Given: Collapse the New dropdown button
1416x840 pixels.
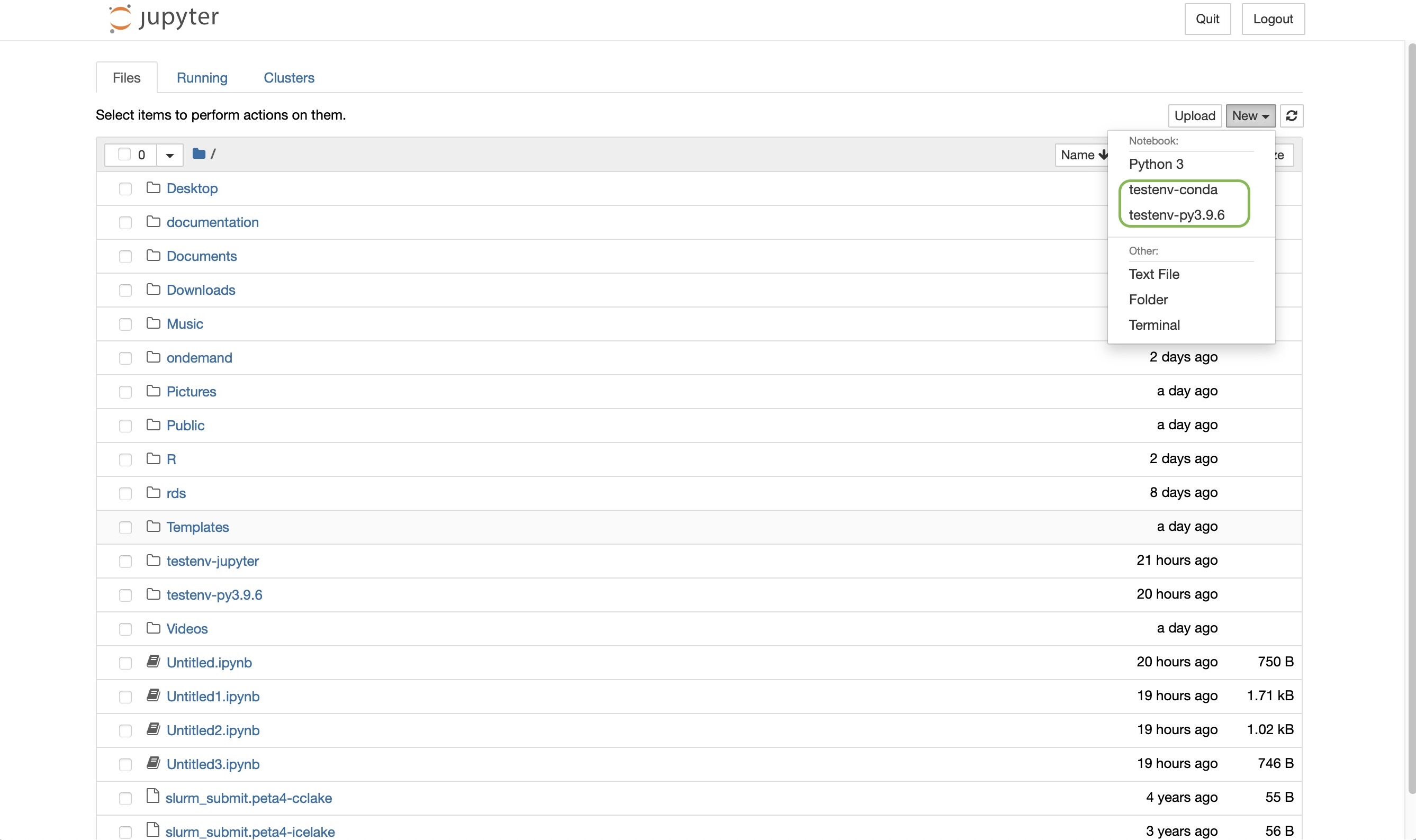Looking at the screenshot, I should [1250, 115].
